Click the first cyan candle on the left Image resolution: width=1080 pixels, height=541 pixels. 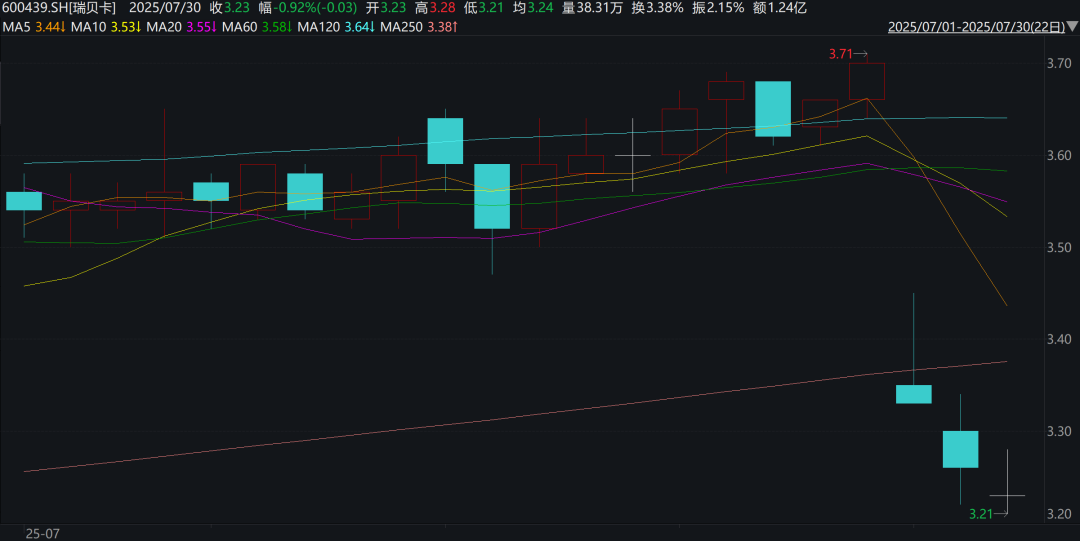point(24,201)
